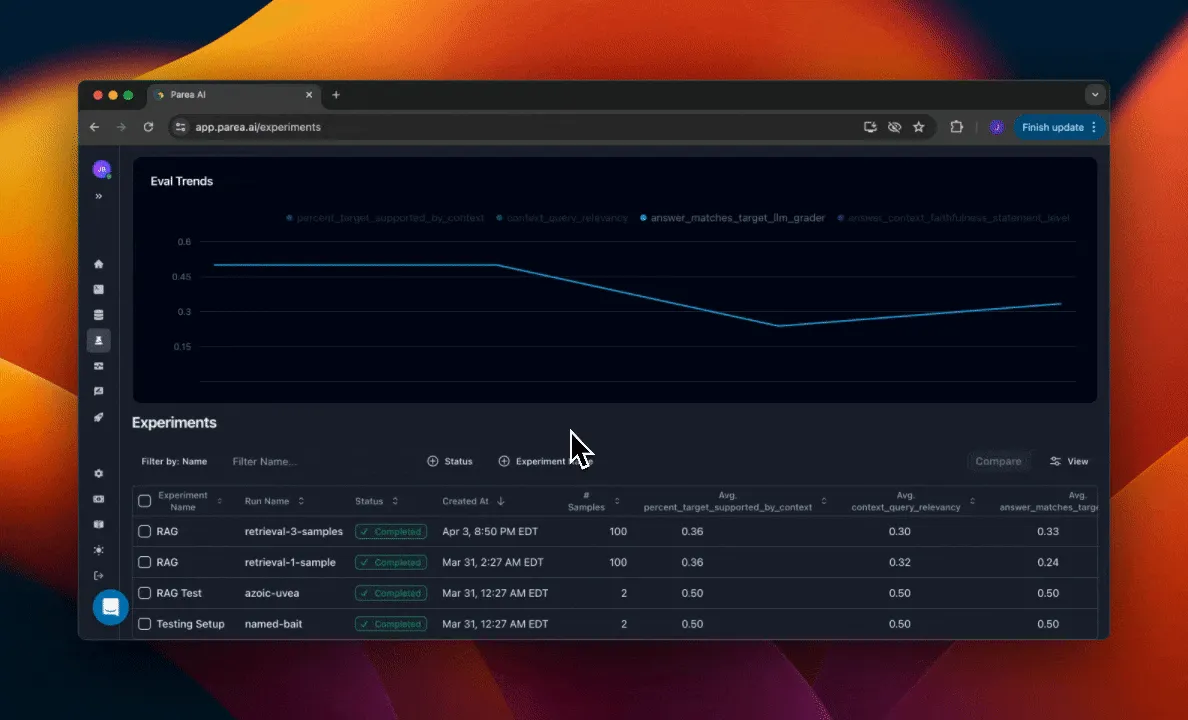This screenshot has height=720, width=1188.
Task: Sort by the # Samples column
Action: [x=593, y=501]
